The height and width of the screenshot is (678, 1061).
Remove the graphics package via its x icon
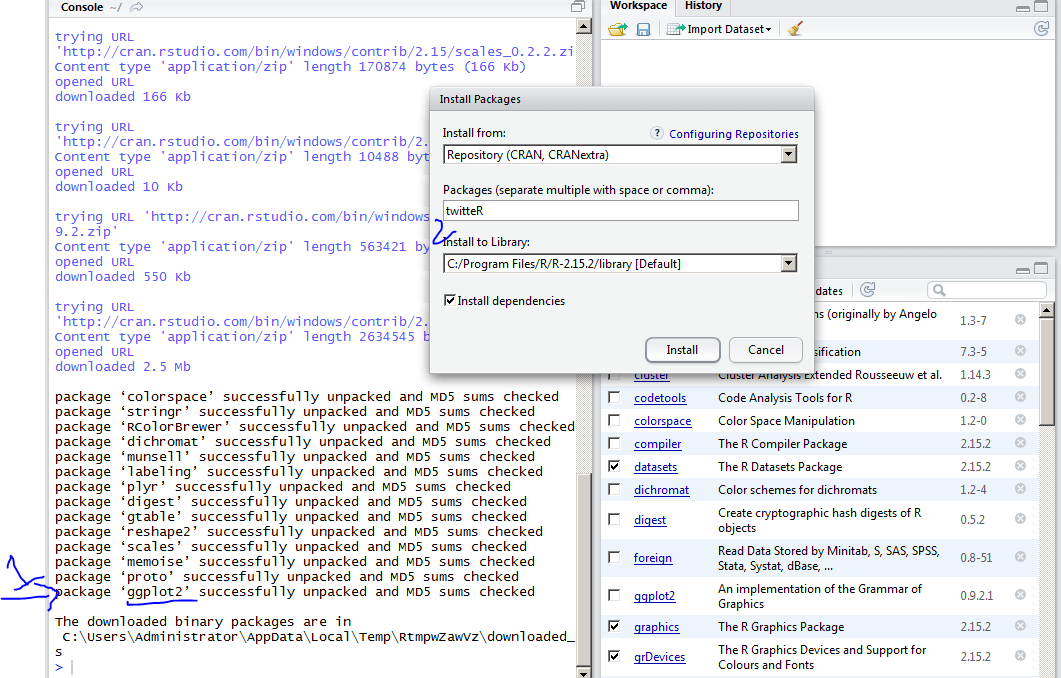click(1020, 626)
